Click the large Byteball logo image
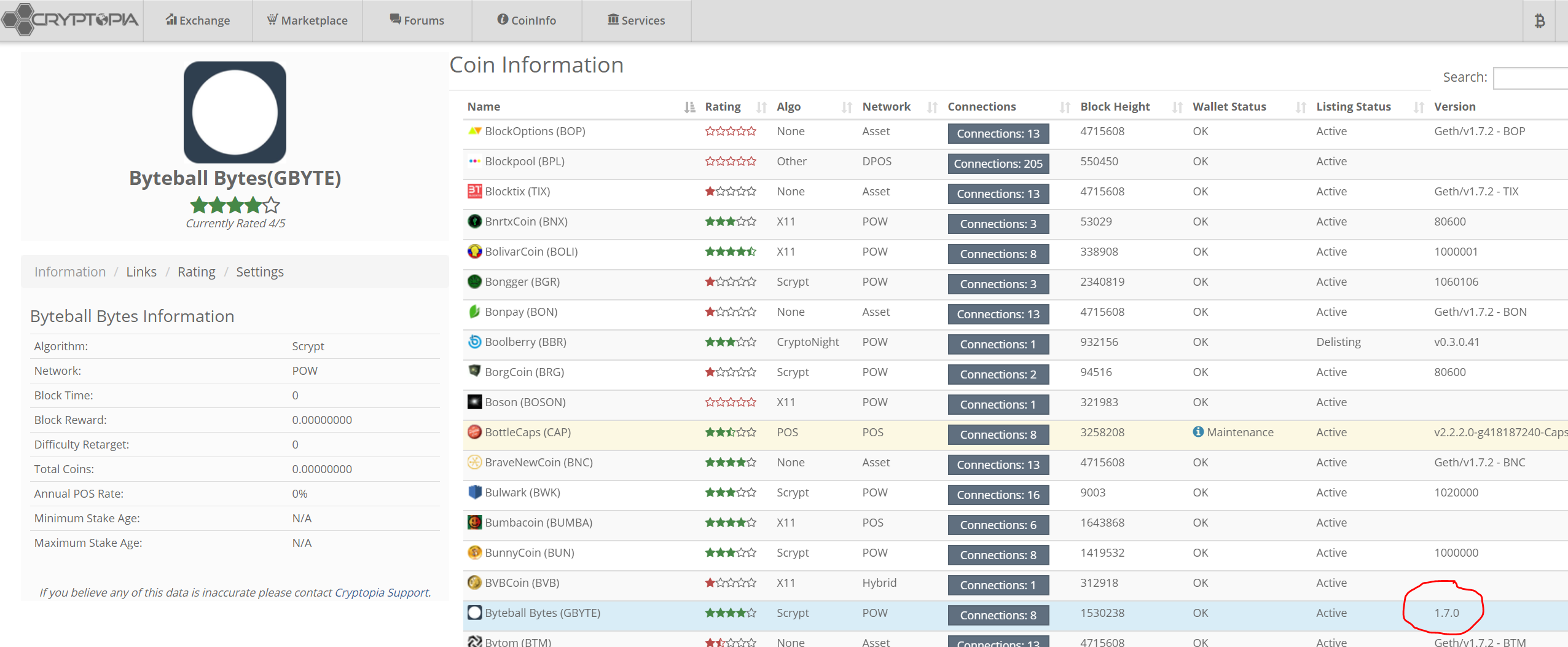1568x647 pixels. point(235,112)
